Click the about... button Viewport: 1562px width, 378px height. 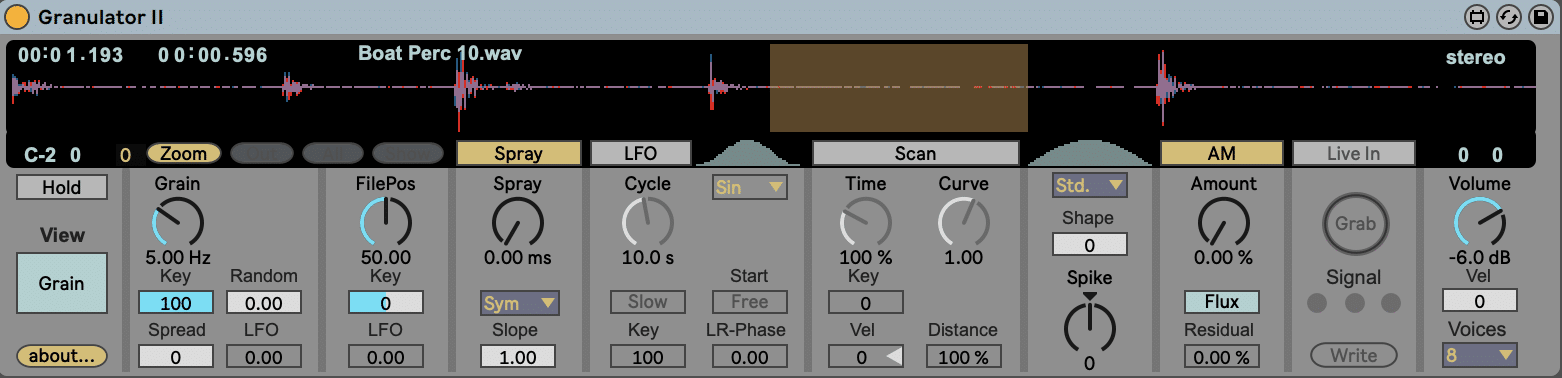[62, 355]
